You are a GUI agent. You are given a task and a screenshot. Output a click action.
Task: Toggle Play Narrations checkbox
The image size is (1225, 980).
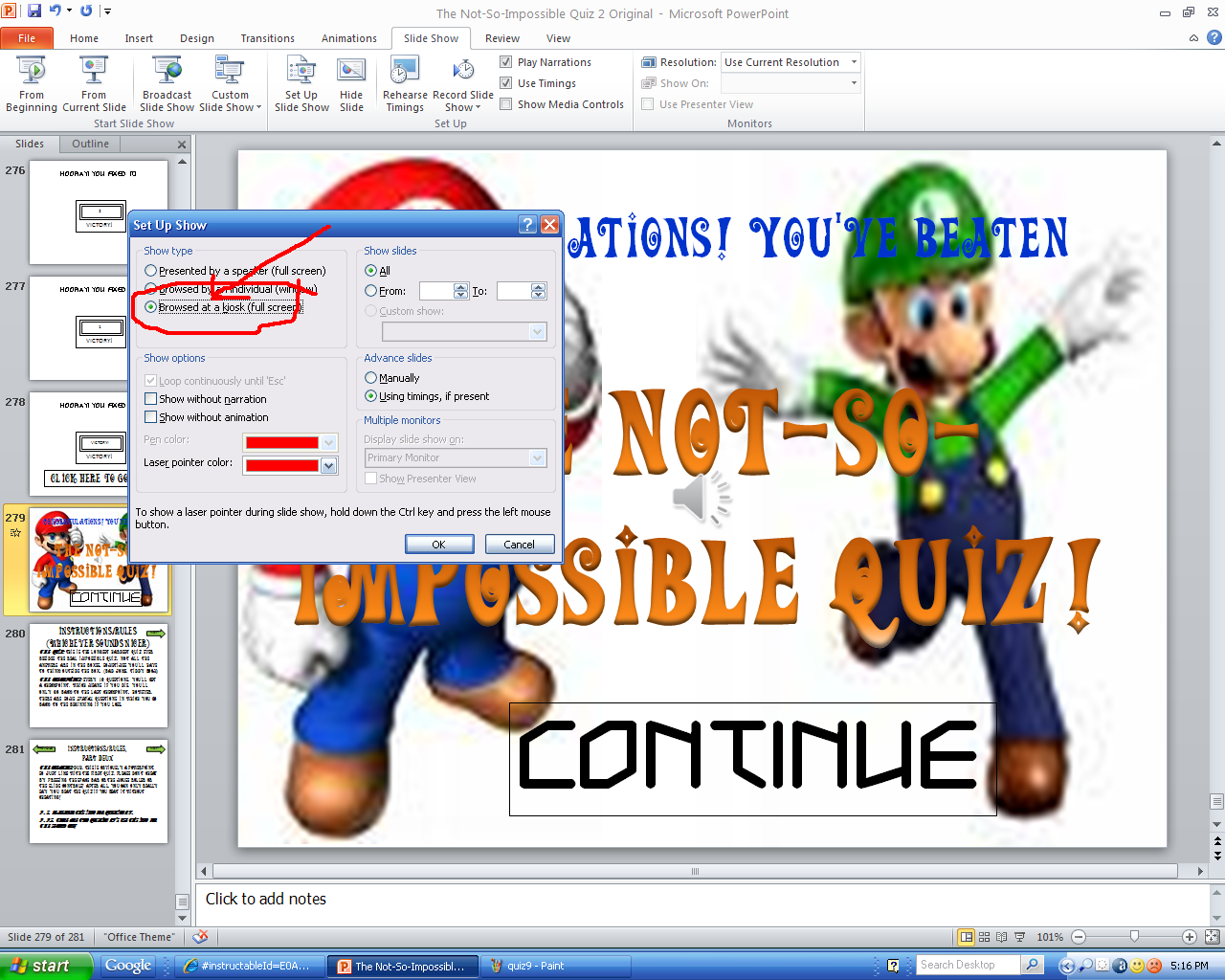click(506, 62)
